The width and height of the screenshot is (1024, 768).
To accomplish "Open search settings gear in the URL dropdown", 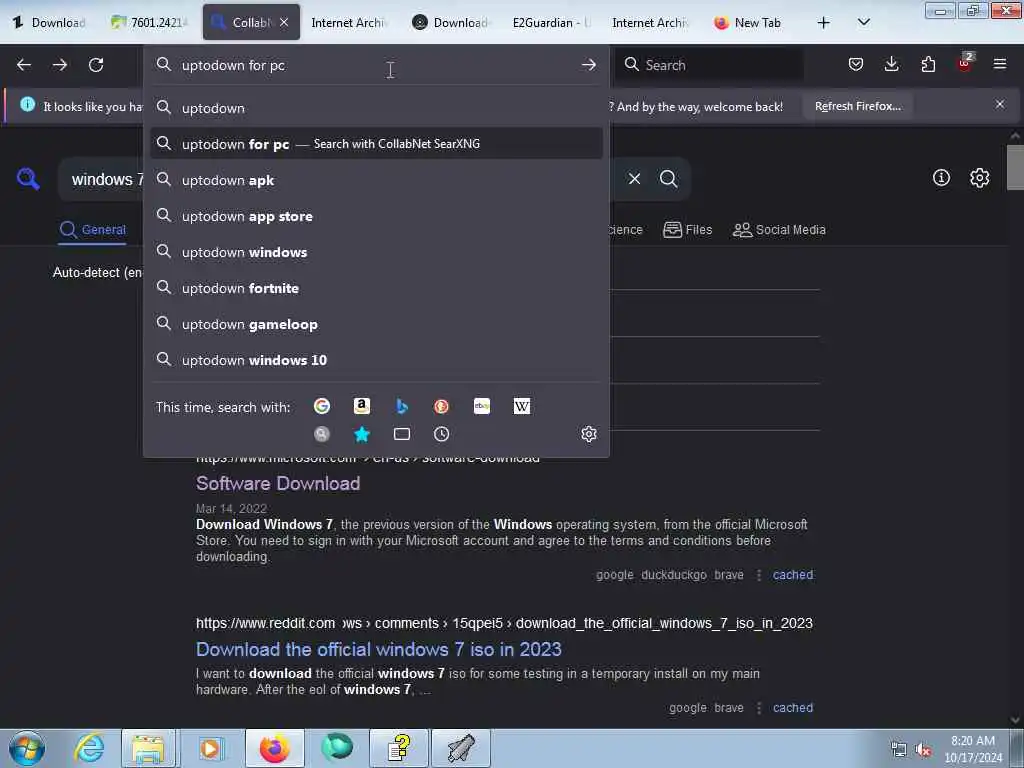I will coord(588,434).
